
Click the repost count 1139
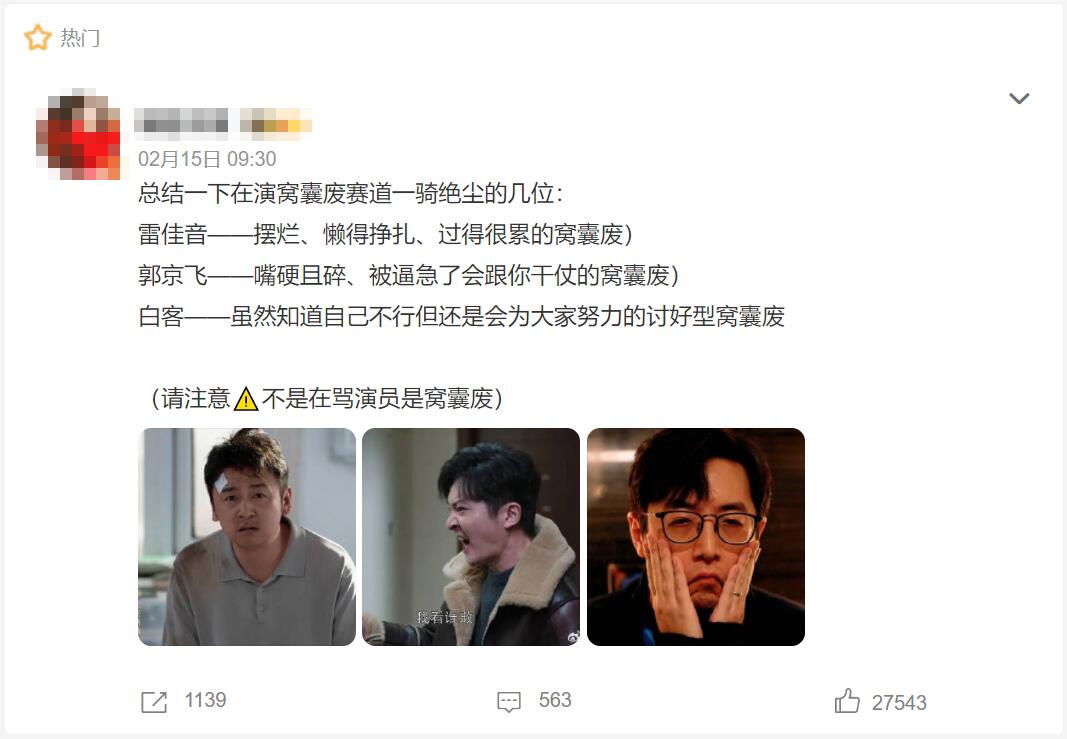(206, 700)
